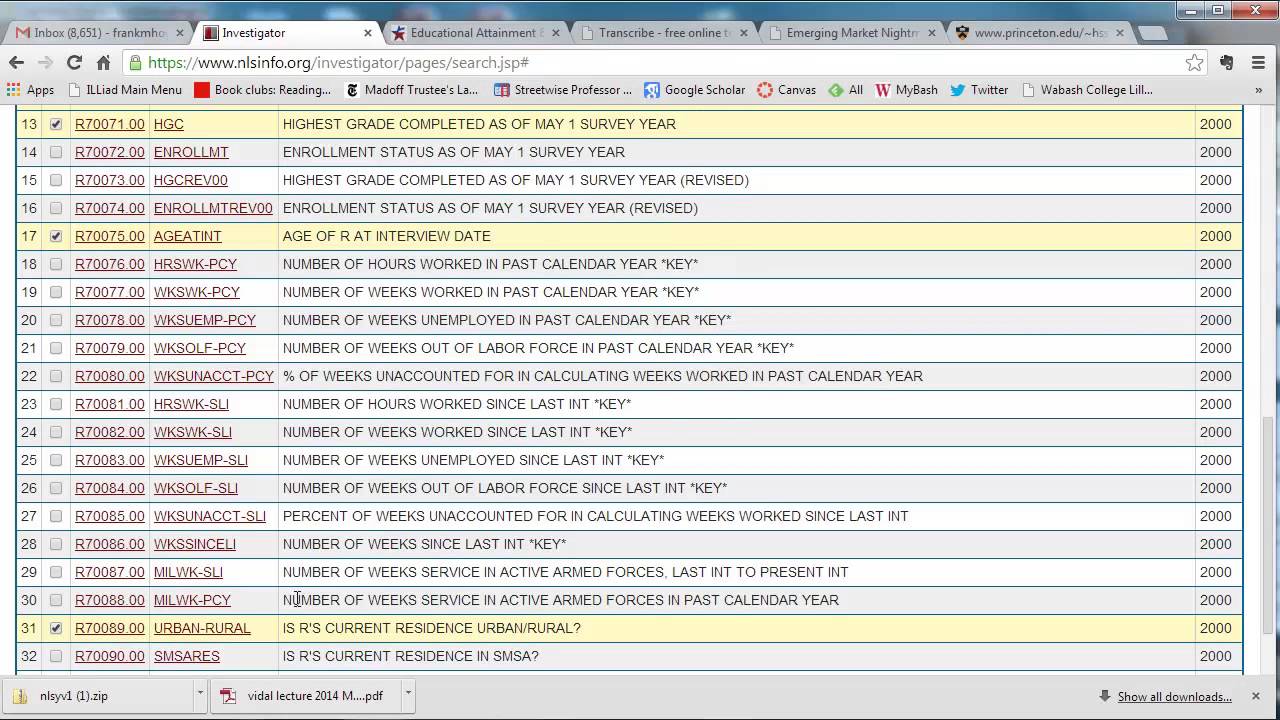
Task: Click the vertical page scrollbar thumb
Action: [1269, 525]
